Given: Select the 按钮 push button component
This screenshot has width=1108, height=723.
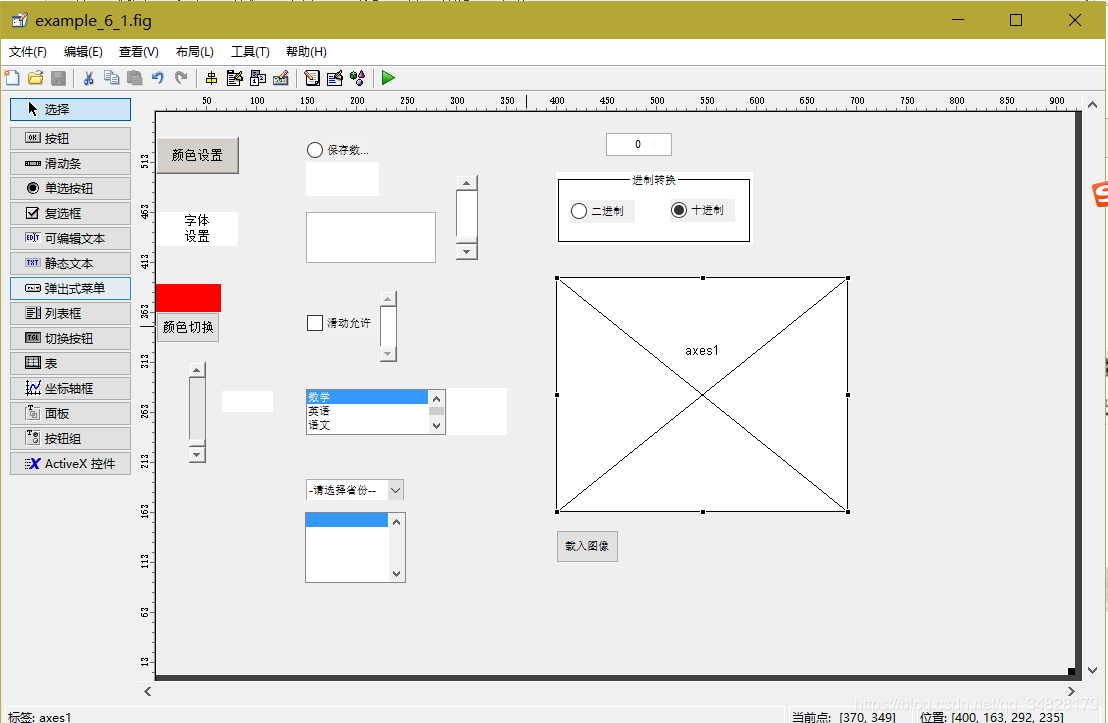Looking at the screenshot, I should pos(71,139).
